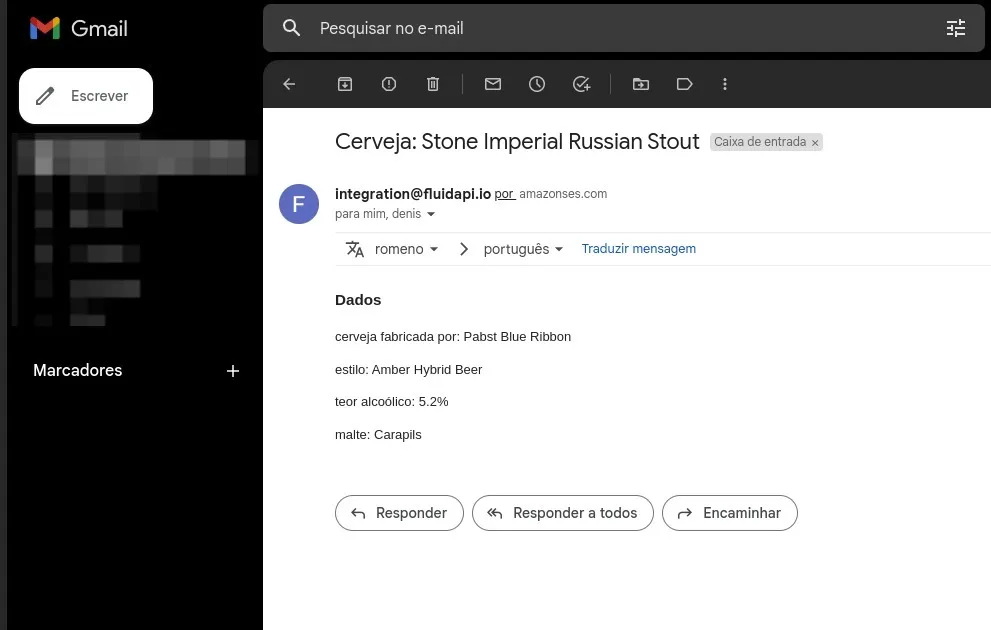Add email to Tasks

pos(581,84)
